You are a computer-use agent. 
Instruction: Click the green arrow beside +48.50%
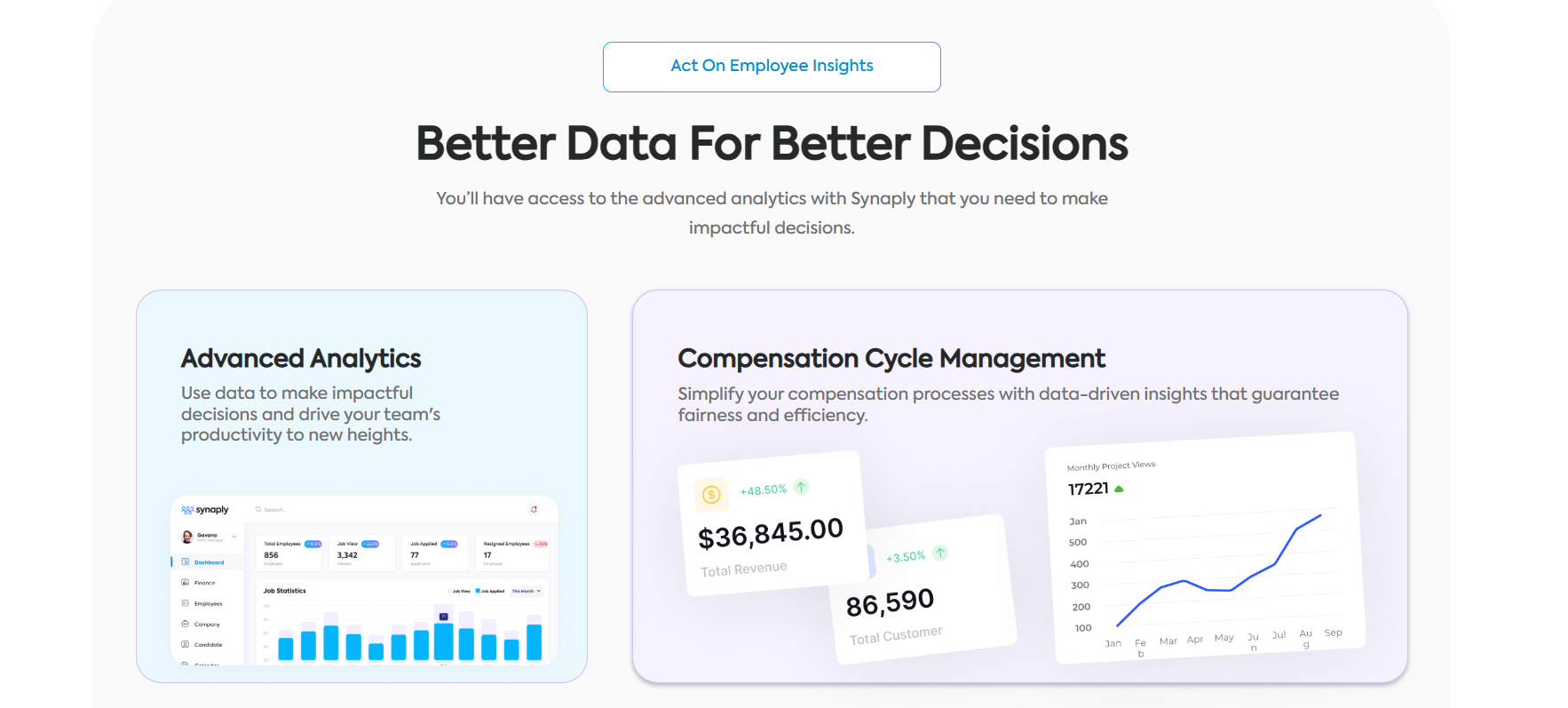point(801,487)
